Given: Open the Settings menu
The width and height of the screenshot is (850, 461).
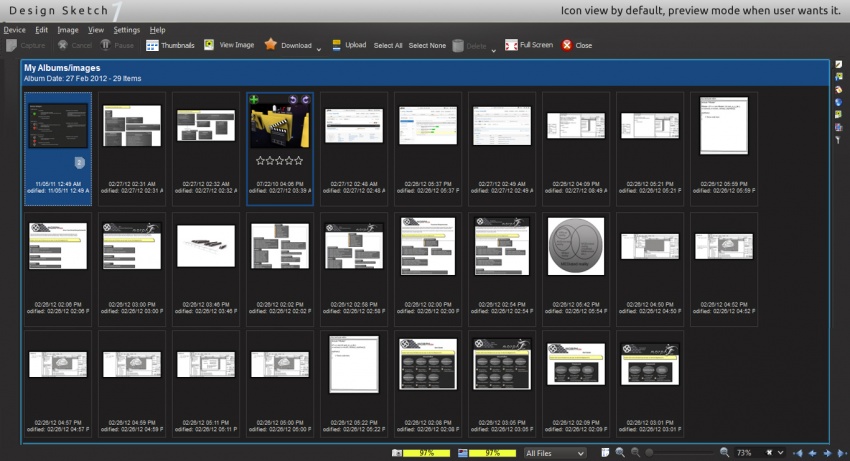Looking at the screenshot, I should click(x=126, y=30).
